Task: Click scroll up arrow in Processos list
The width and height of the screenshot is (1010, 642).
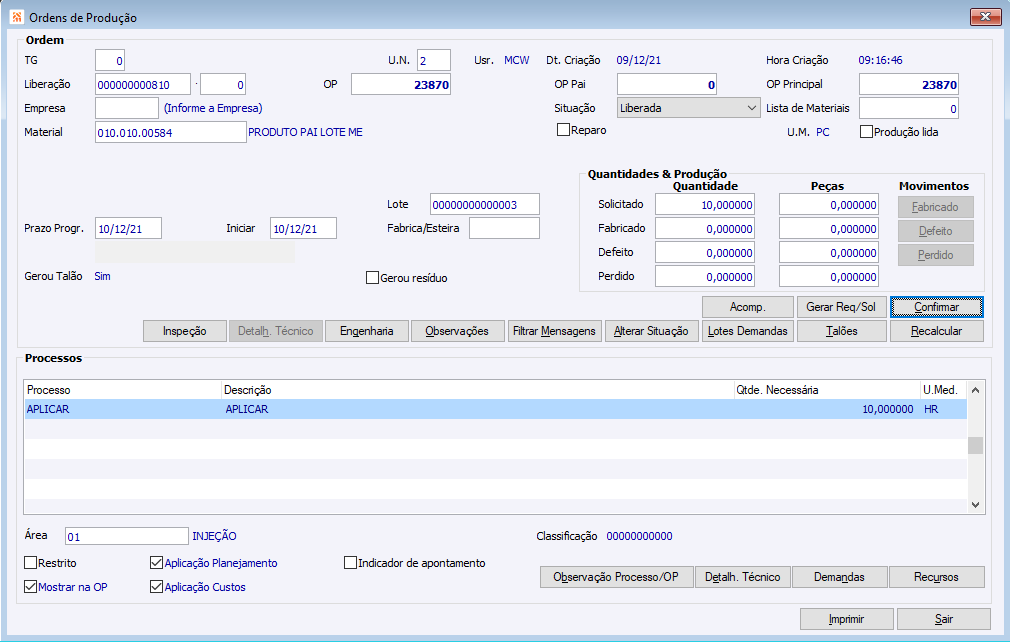Action: click(975, 390)
